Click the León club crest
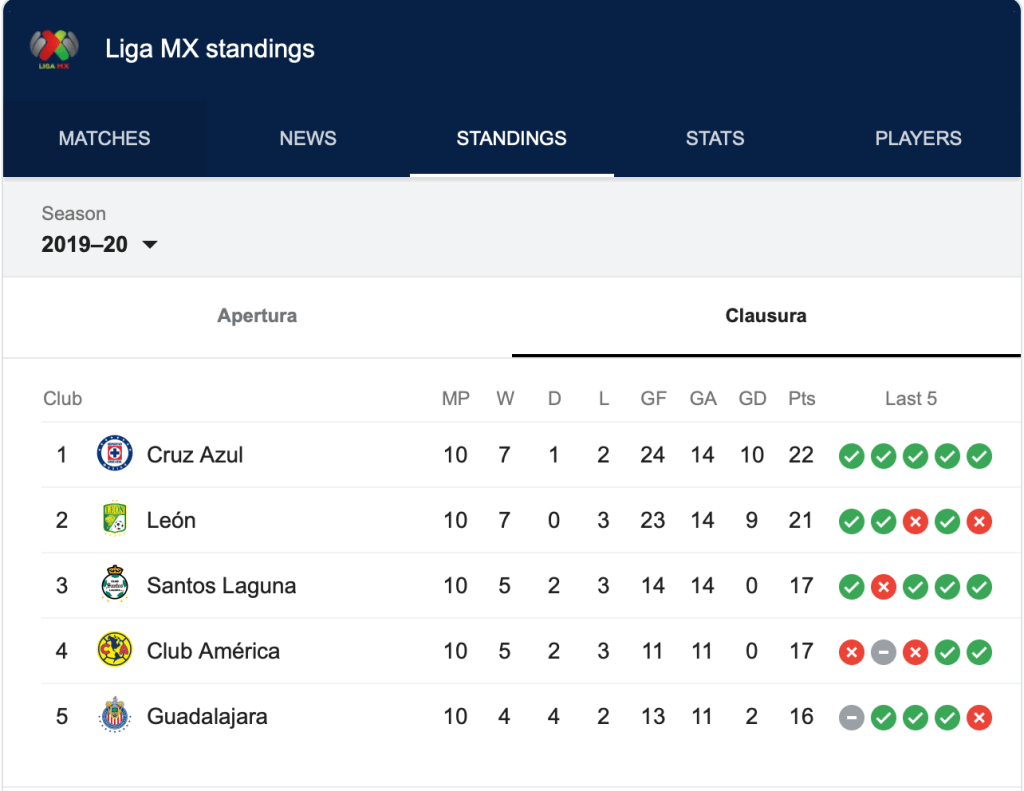1024x791 pixels. 114,520
